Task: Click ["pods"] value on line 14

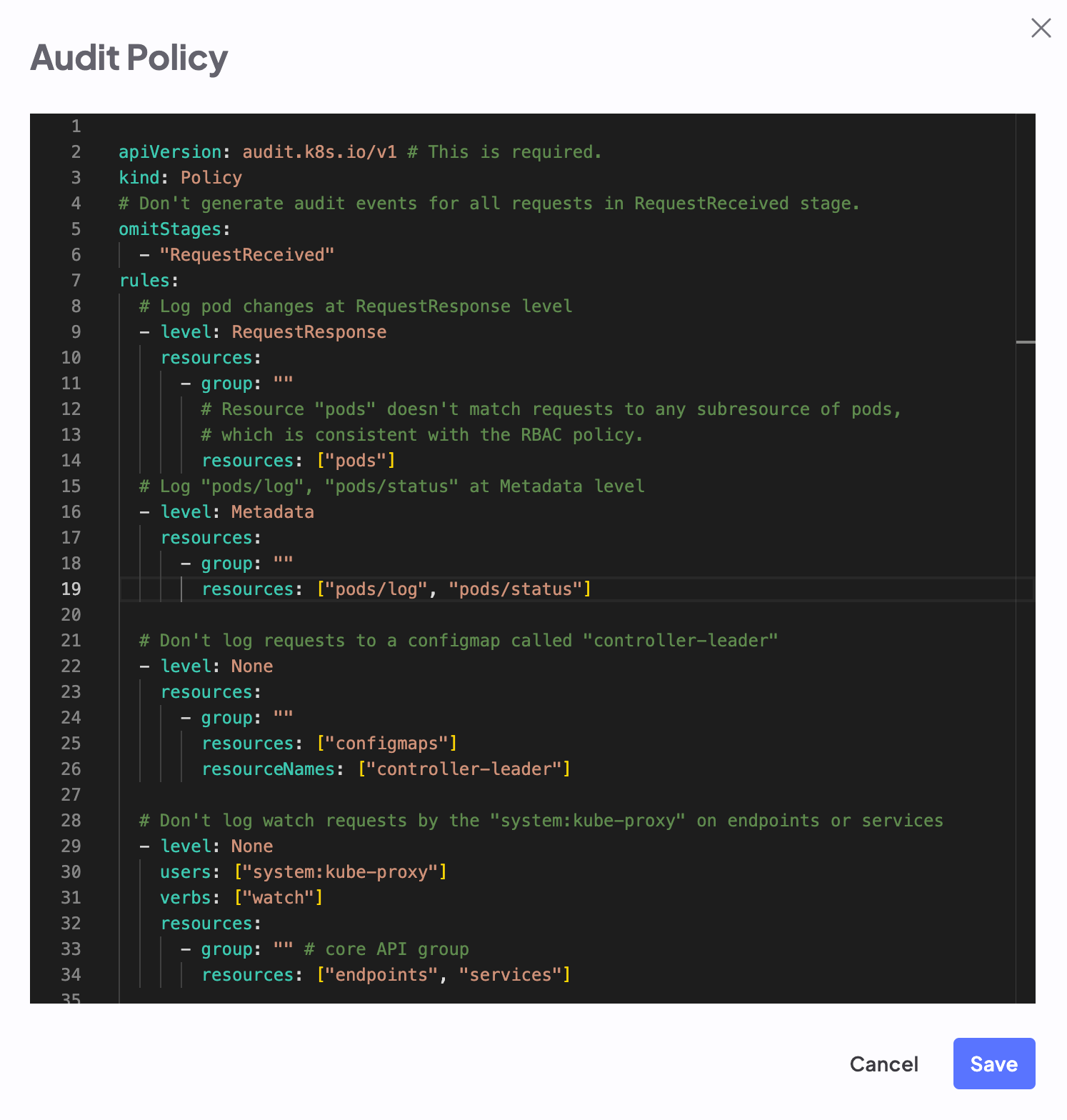Action: tap(356, 461)
